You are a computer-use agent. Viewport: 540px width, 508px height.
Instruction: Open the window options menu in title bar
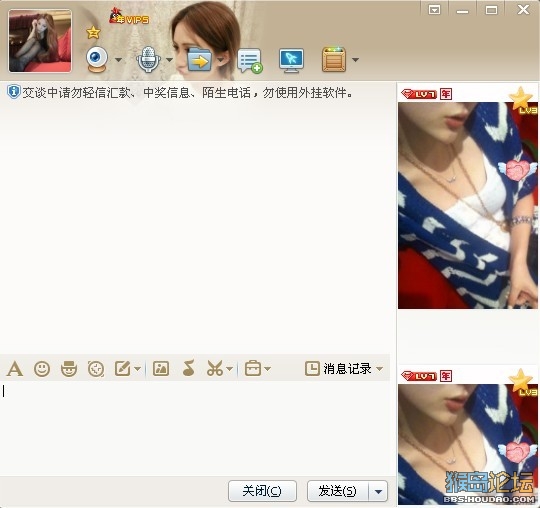click(x=434, y=10)
